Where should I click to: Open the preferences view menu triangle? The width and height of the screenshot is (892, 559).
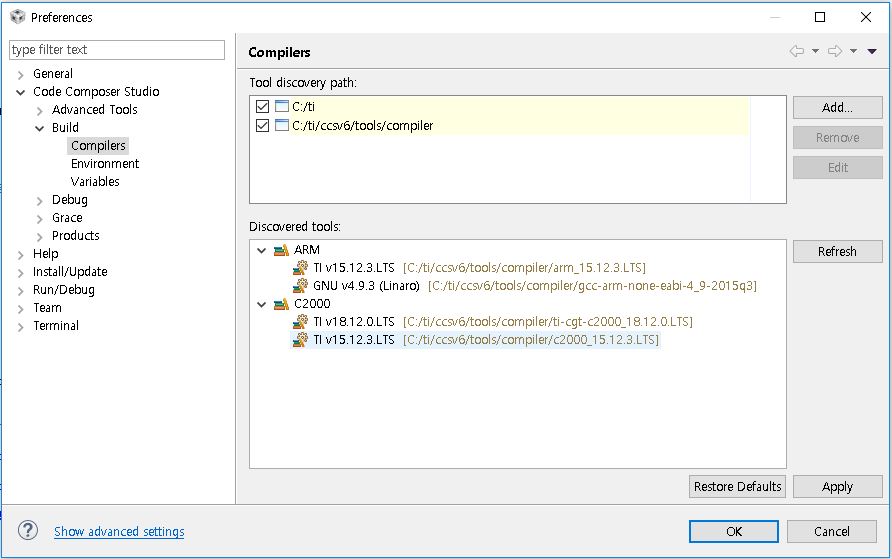coord(872,51)
